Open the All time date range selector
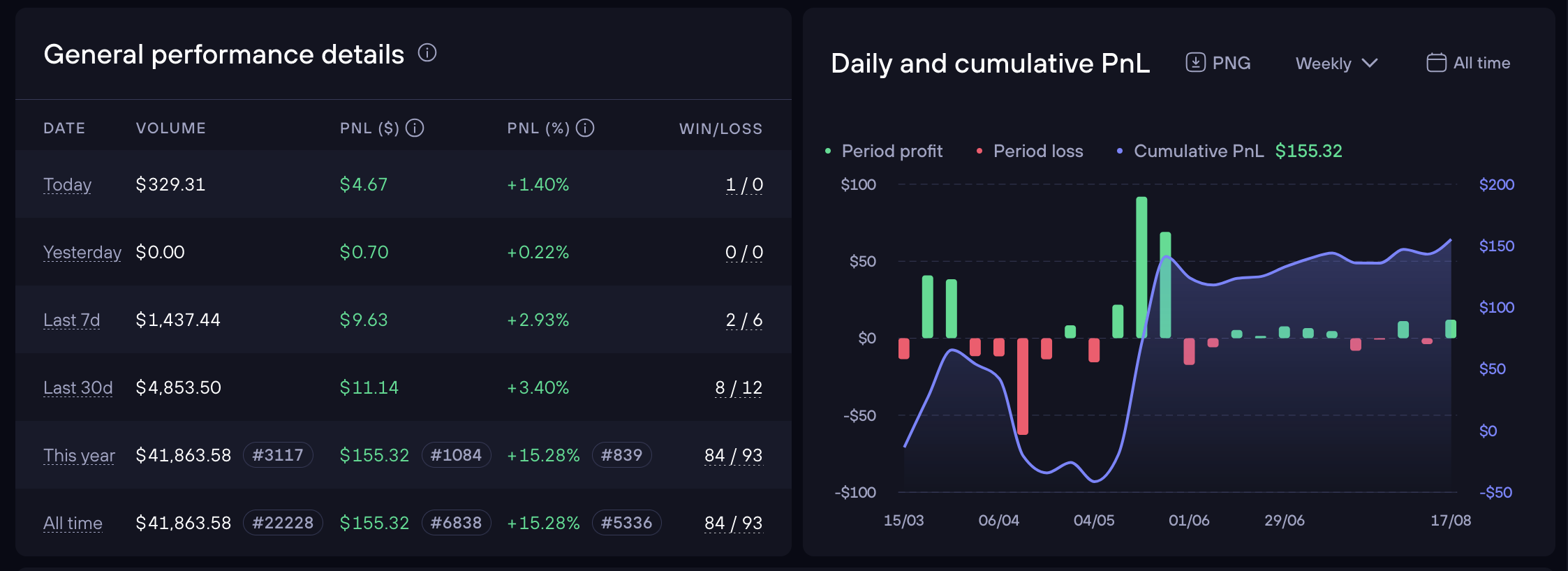 [1468, 63]
